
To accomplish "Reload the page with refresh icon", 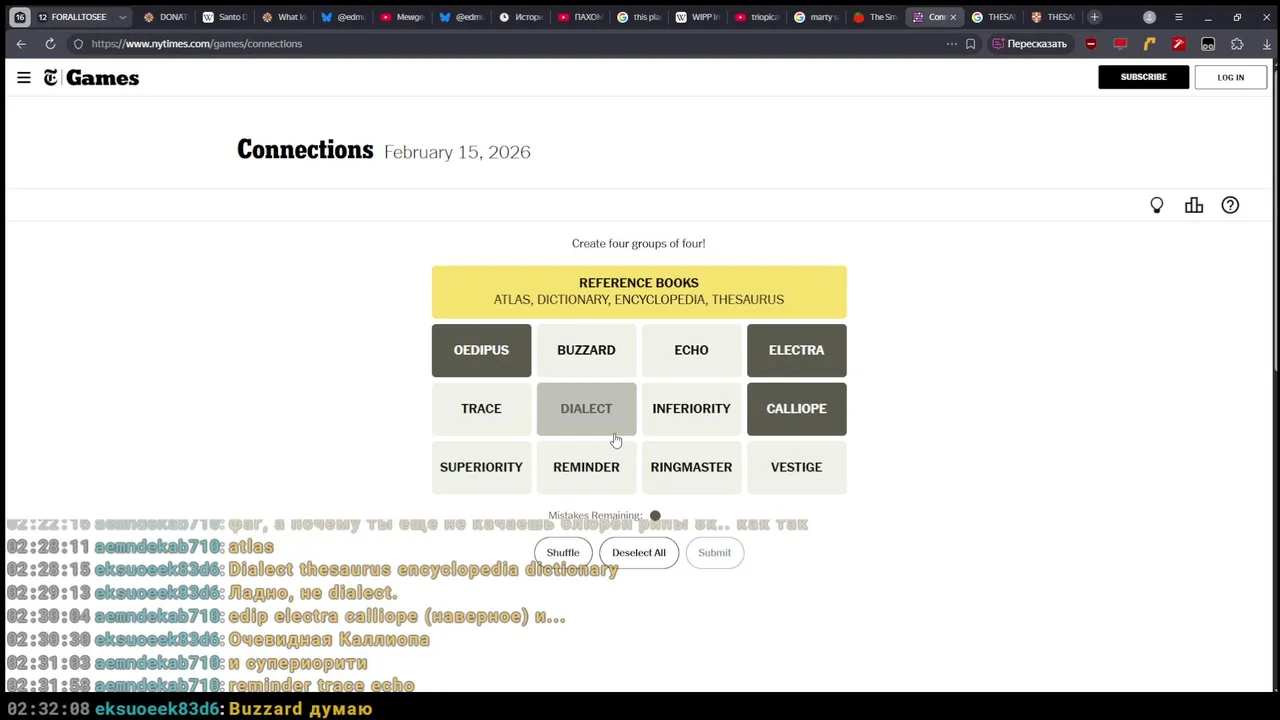I will pyautogui.click(x=50, y=44).
